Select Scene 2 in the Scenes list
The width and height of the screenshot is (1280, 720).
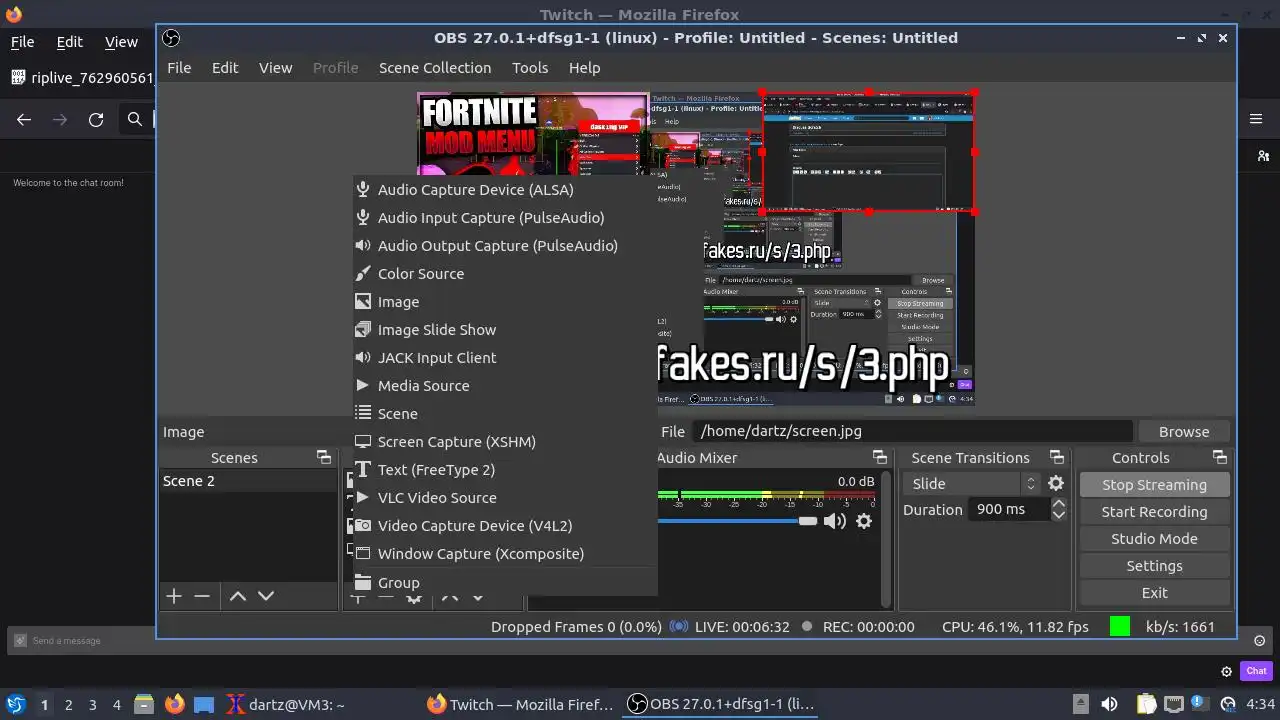coord(248,481)
